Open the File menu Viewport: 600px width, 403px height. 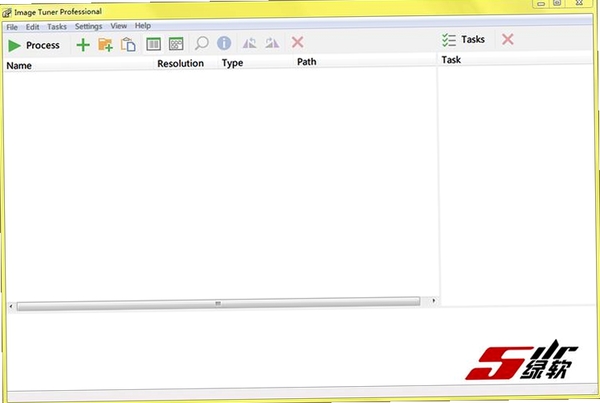coord(12,27)
